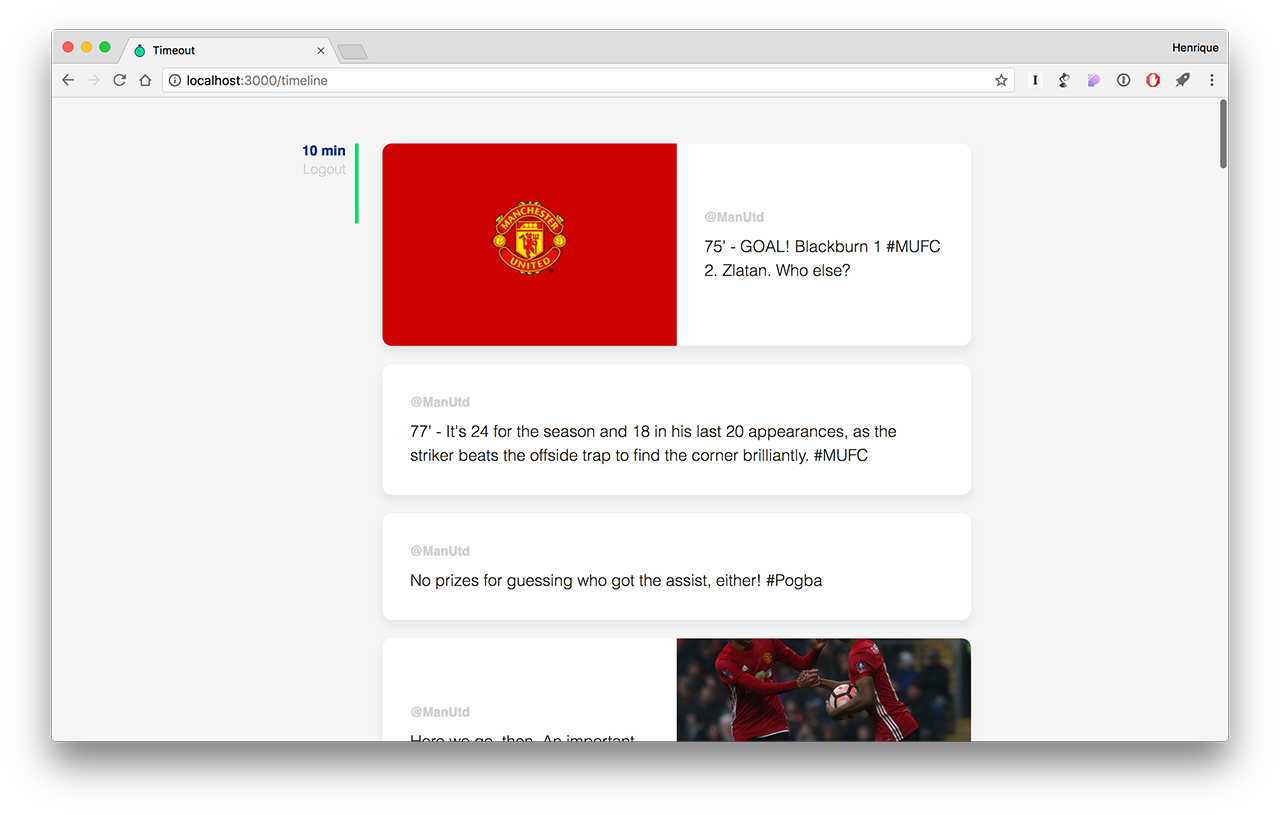The width and height of the screenshot is (1280, 815).
Task: Open the Instapaper "I" extension
Action: coord(1035,80)
